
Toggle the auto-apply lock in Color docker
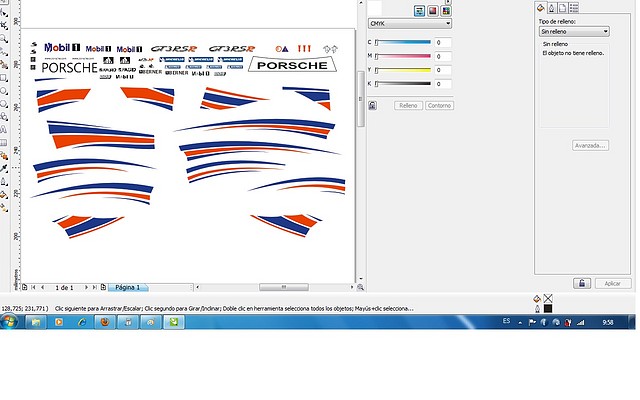[372, 105]
